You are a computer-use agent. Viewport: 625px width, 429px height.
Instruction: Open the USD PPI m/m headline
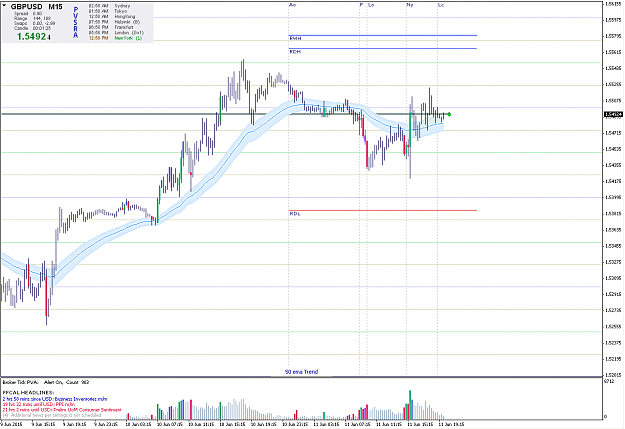point(38,404)
